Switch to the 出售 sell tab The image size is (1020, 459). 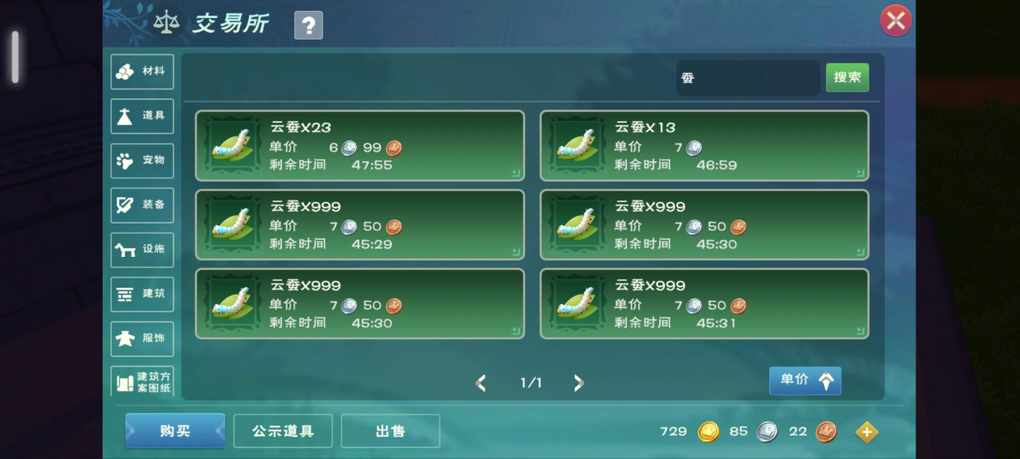point(390,431)
